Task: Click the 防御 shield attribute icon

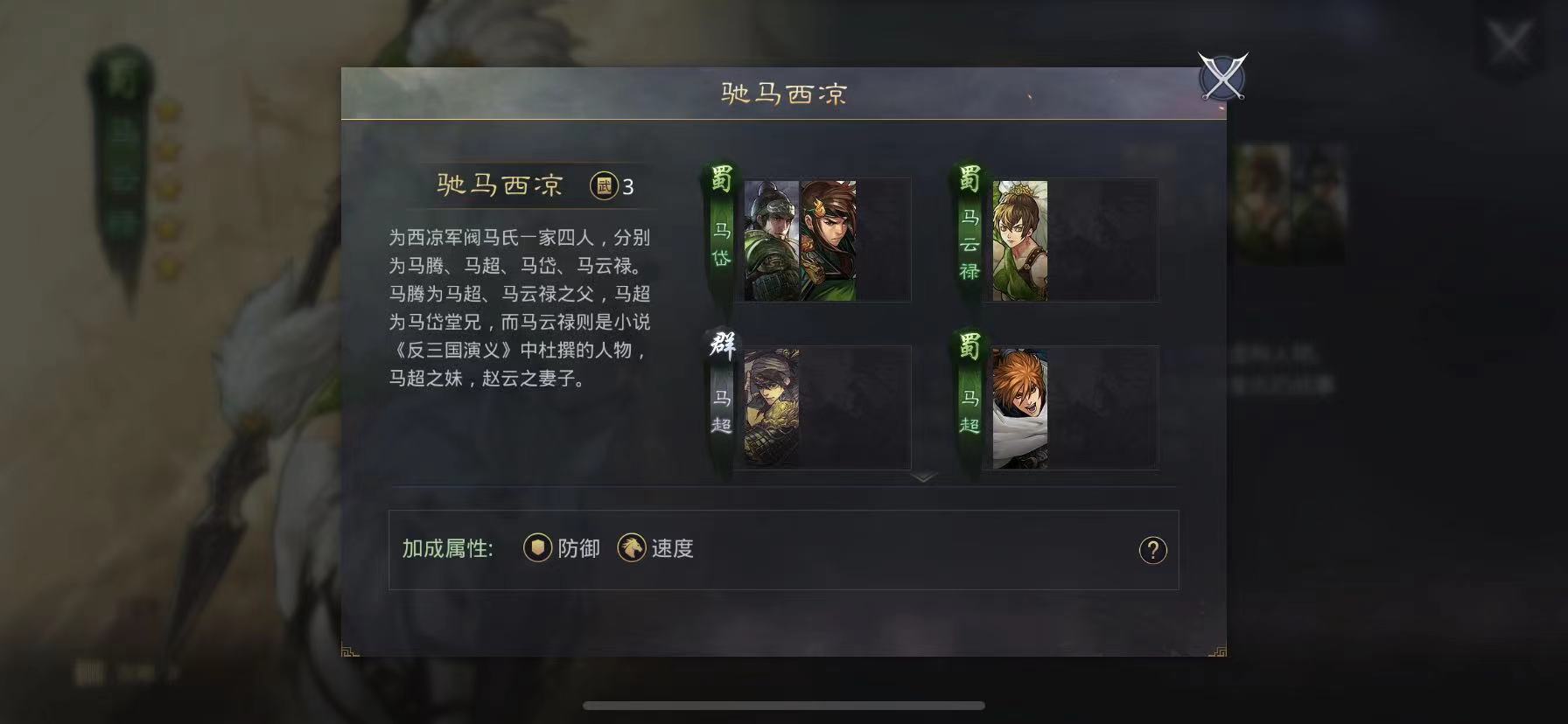Action: tap(537, 548)
